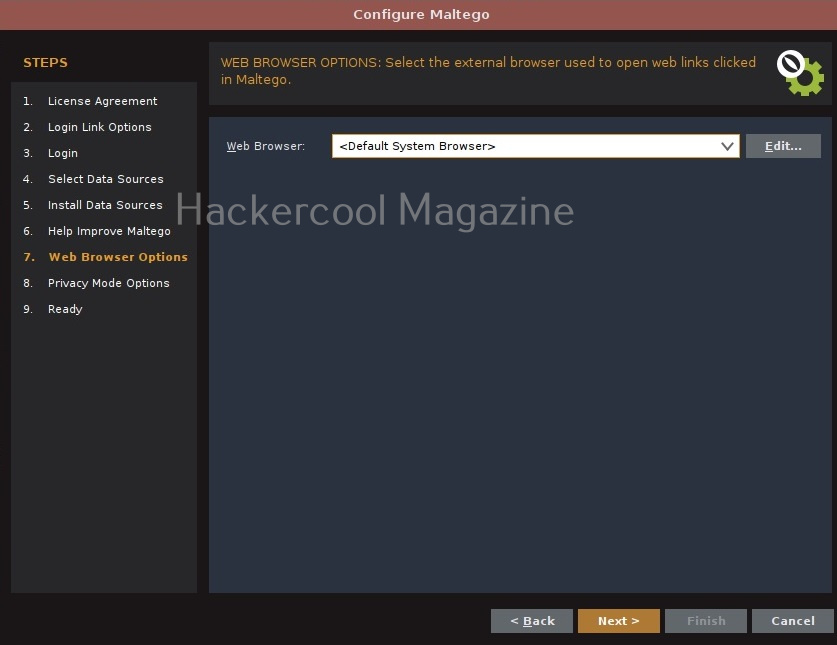Click the STEPS heading in sidebar
This screenshot has width=837, height=645.
click(x=45, y=62)
